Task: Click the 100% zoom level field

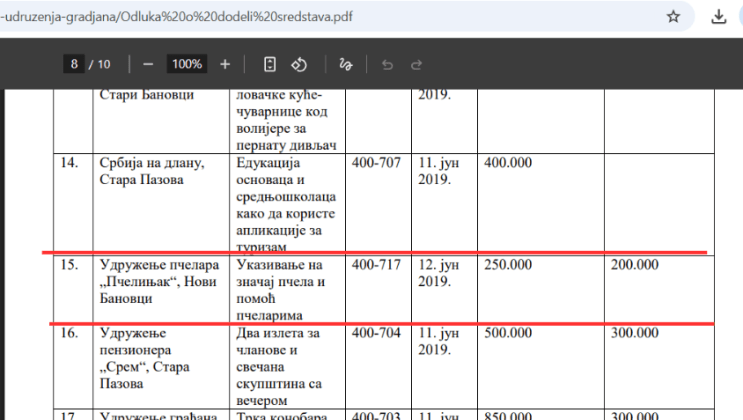Action: [187, 64]
